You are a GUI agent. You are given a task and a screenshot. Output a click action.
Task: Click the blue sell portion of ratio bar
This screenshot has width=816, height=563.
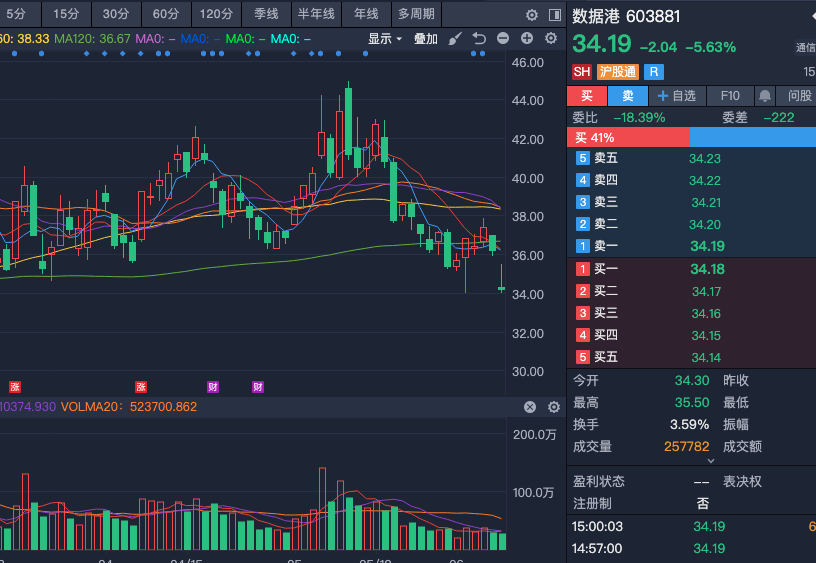[753, 137]
